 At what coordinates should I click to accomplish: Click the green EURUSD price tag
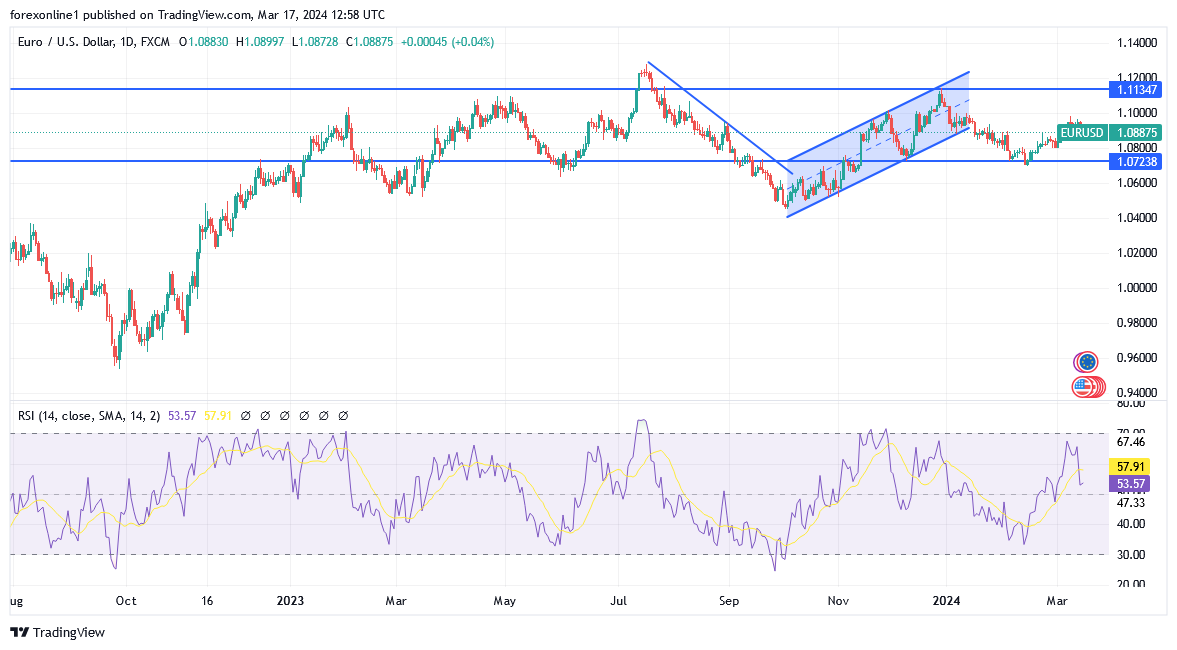(1082, 133)
